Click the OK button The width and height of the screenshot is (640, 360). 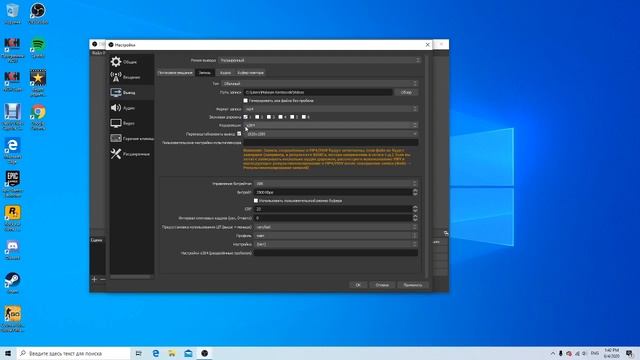point(358,285)
